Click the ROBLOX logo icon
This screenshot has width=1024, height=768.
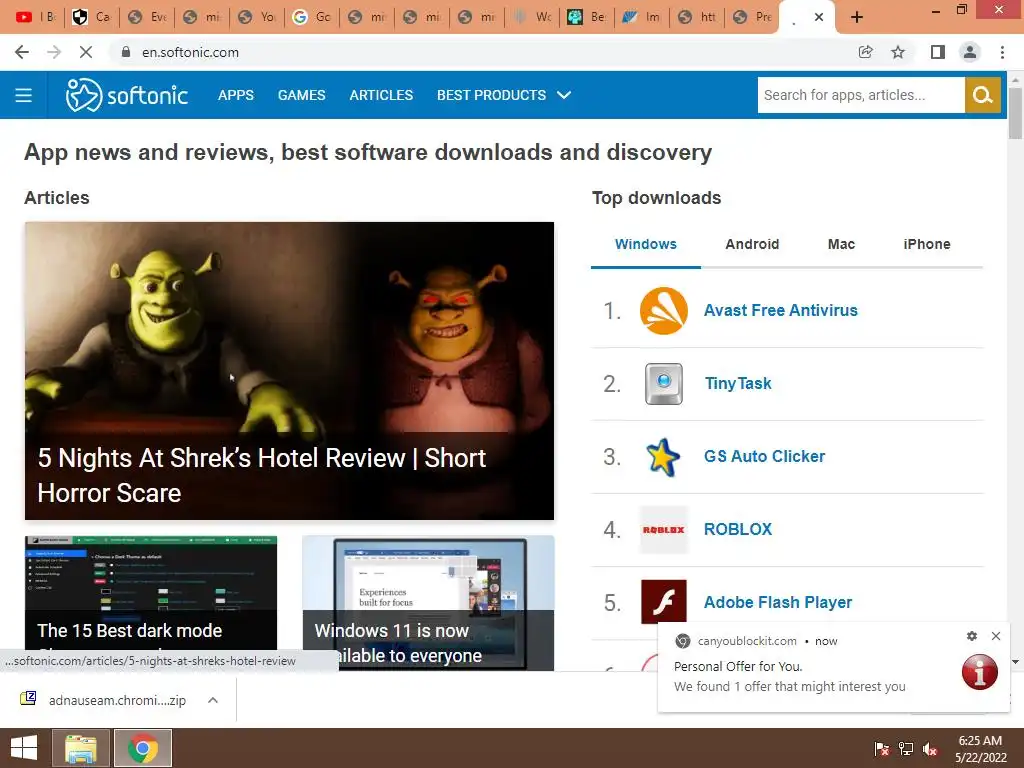pyautogui.click(x=664, y=530)
